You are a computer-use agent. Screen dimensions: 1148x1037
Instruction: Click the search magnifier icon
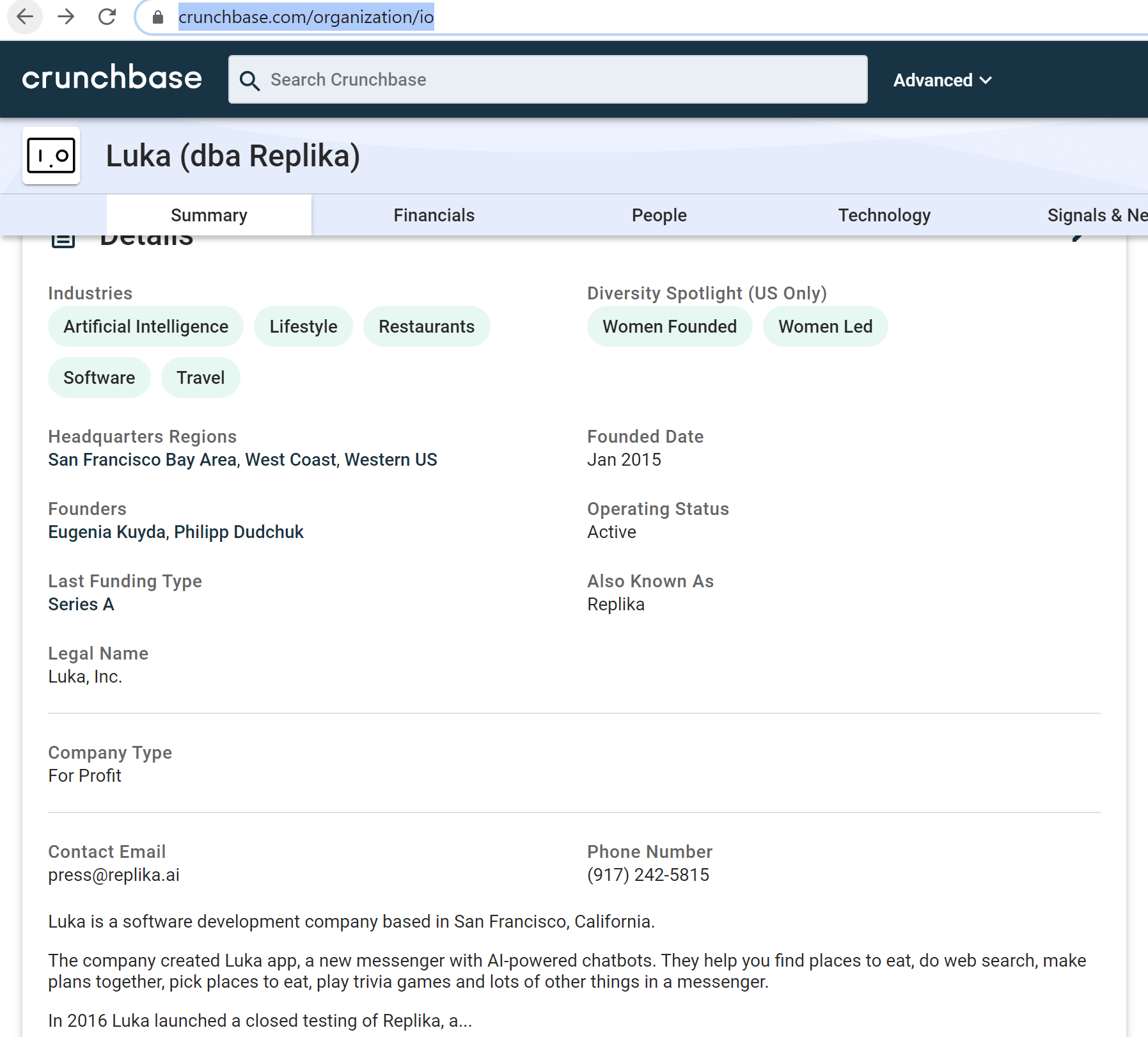tap(249, 81)
